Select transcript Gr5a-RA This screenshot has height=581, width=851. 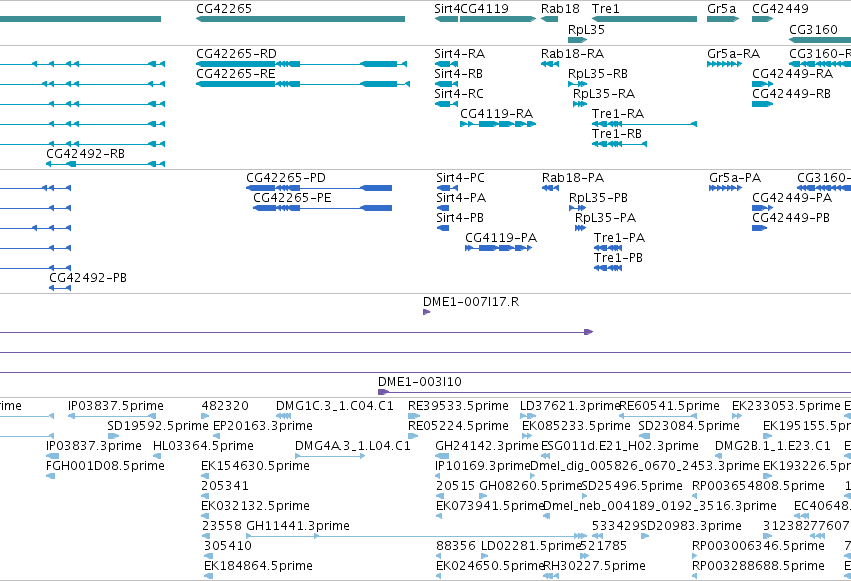725,64
